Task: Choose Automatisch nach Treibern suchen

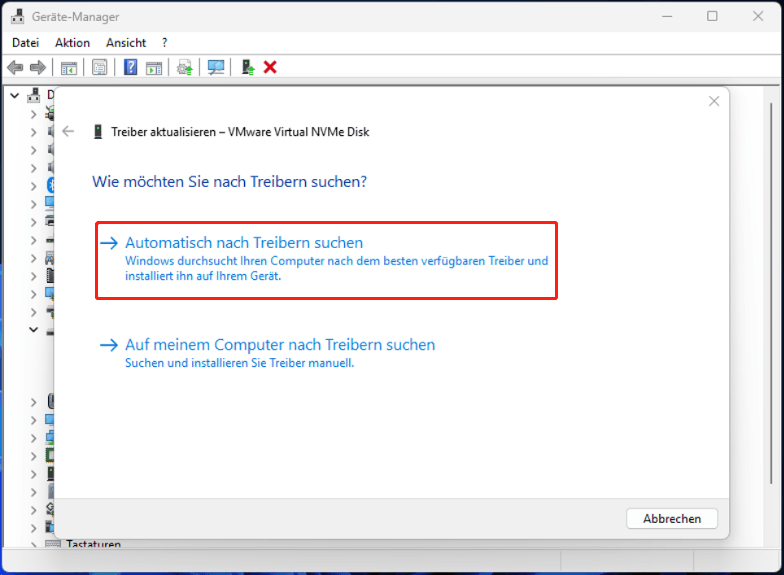Action: 326,260
